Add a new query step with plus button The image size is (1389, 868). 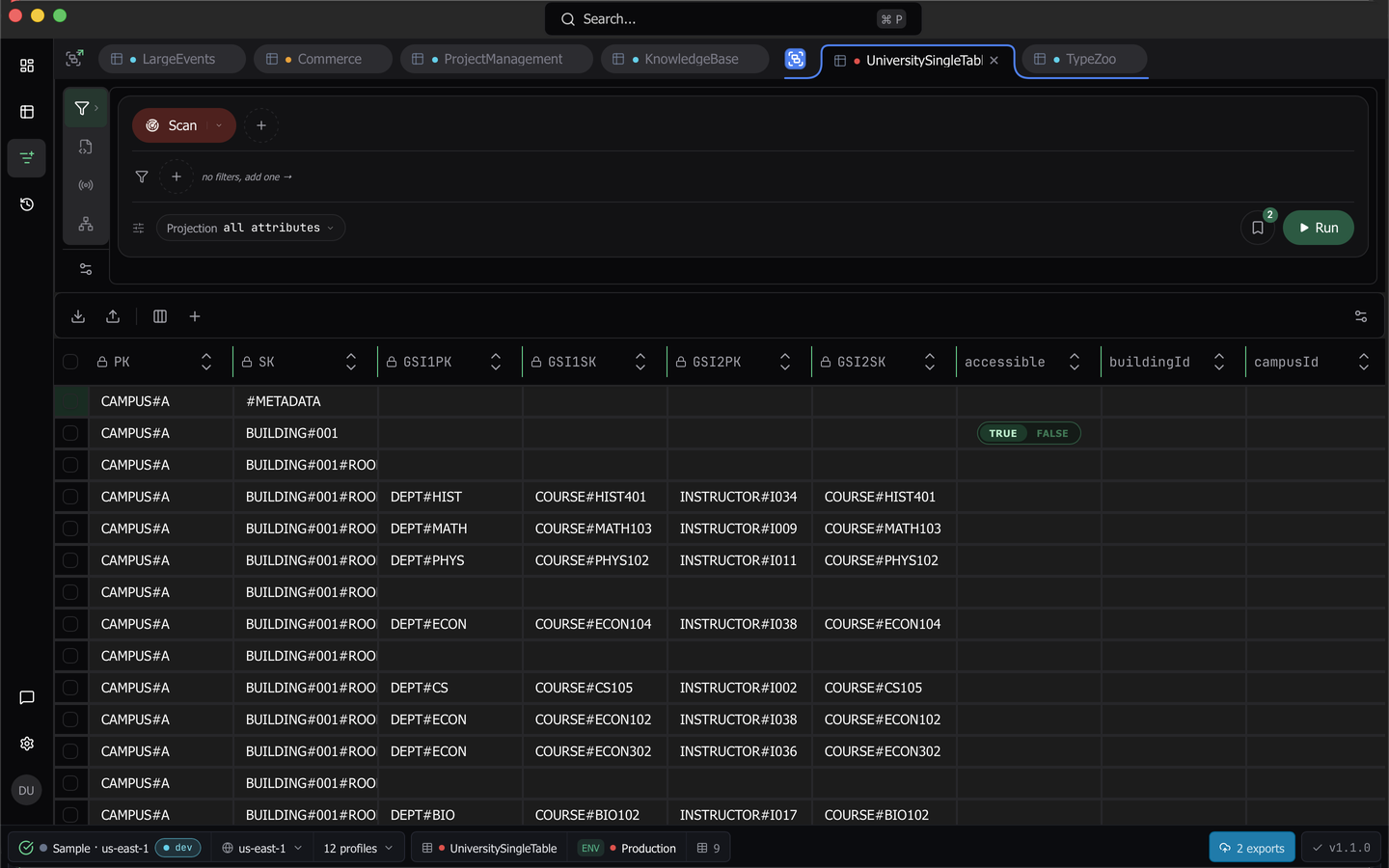(x=261, y=125)
